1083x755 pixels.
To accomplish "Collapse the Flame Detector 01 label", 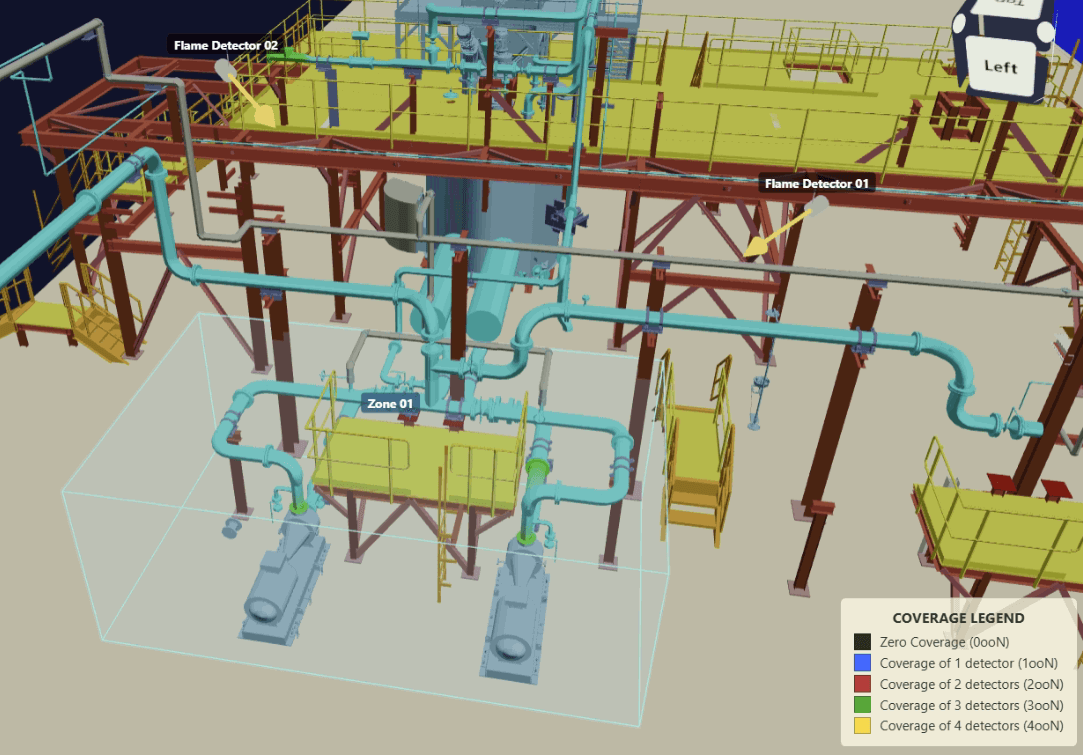I will click(817, 184).
